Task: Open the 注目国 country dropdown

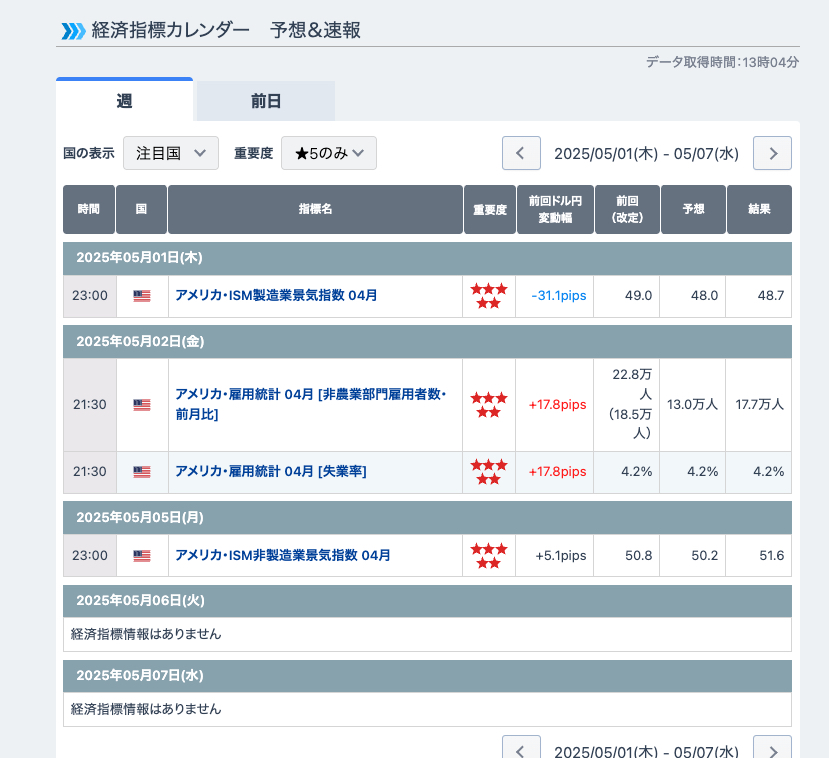Action: [x=171, y=153]
